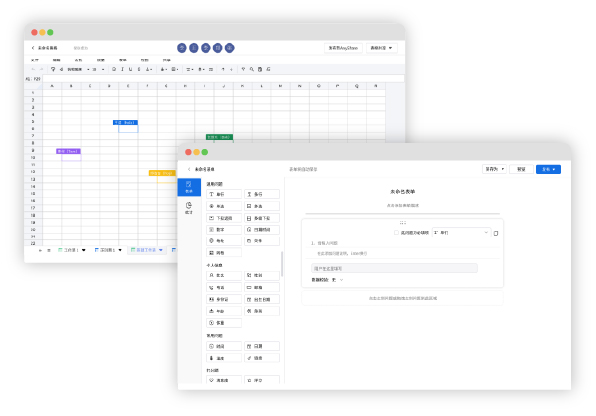Image resolution: width=596 pixels, height=416 pixels.
Task: Click the format painter icon in spreadsheet toolbar
Action: click(x=53, y=69)
